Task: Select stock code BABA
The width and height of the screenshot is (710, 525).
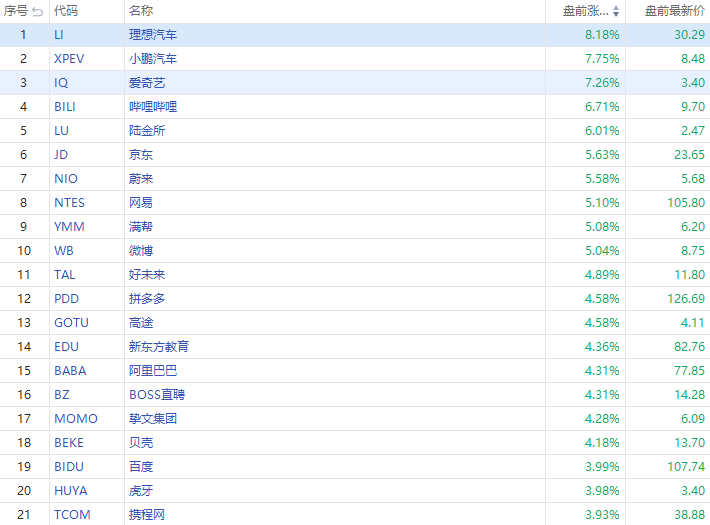Action: (70, 371)
